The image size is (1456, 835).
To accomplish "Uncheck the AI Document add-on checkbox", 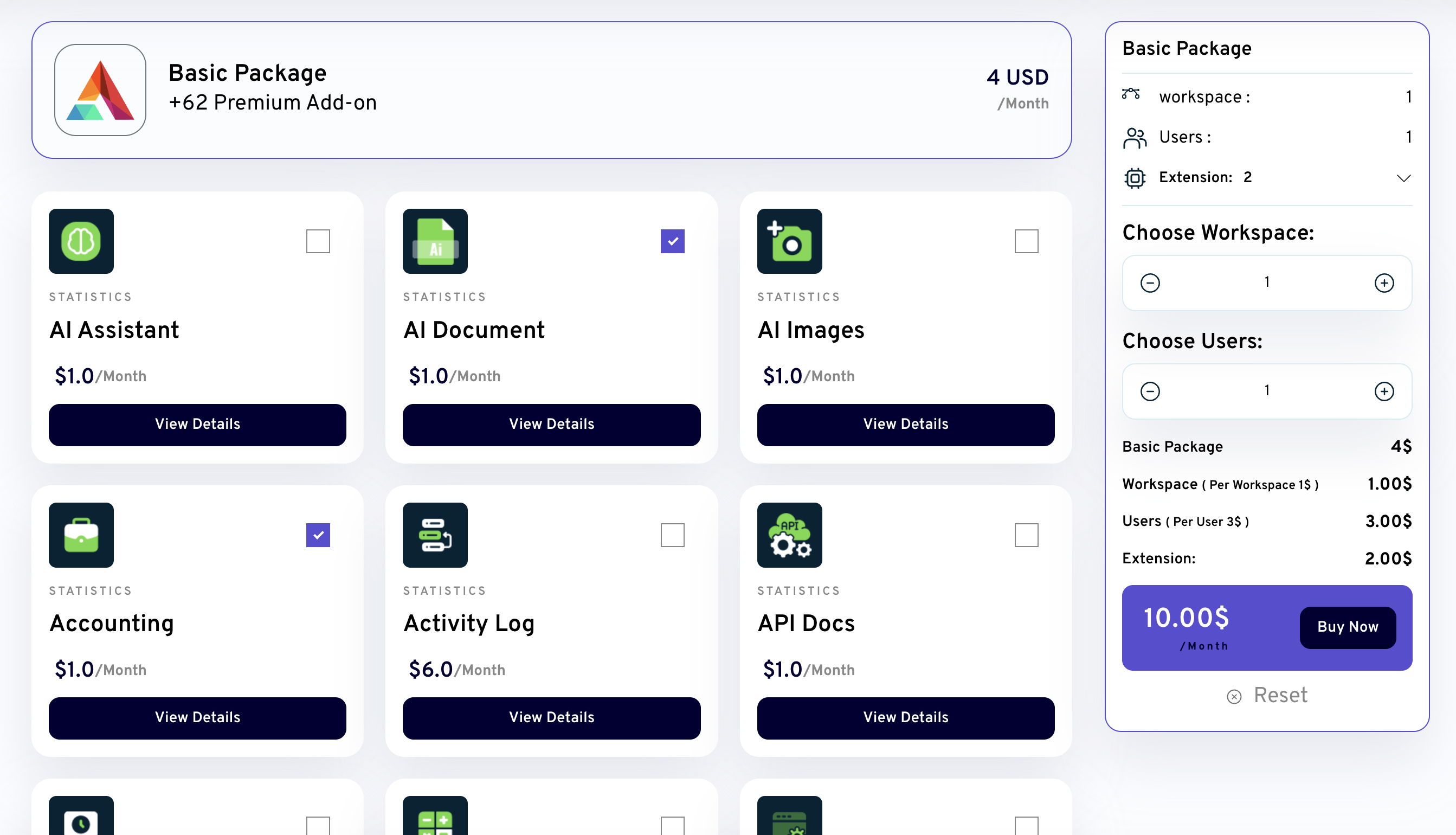I will [672, 241].
